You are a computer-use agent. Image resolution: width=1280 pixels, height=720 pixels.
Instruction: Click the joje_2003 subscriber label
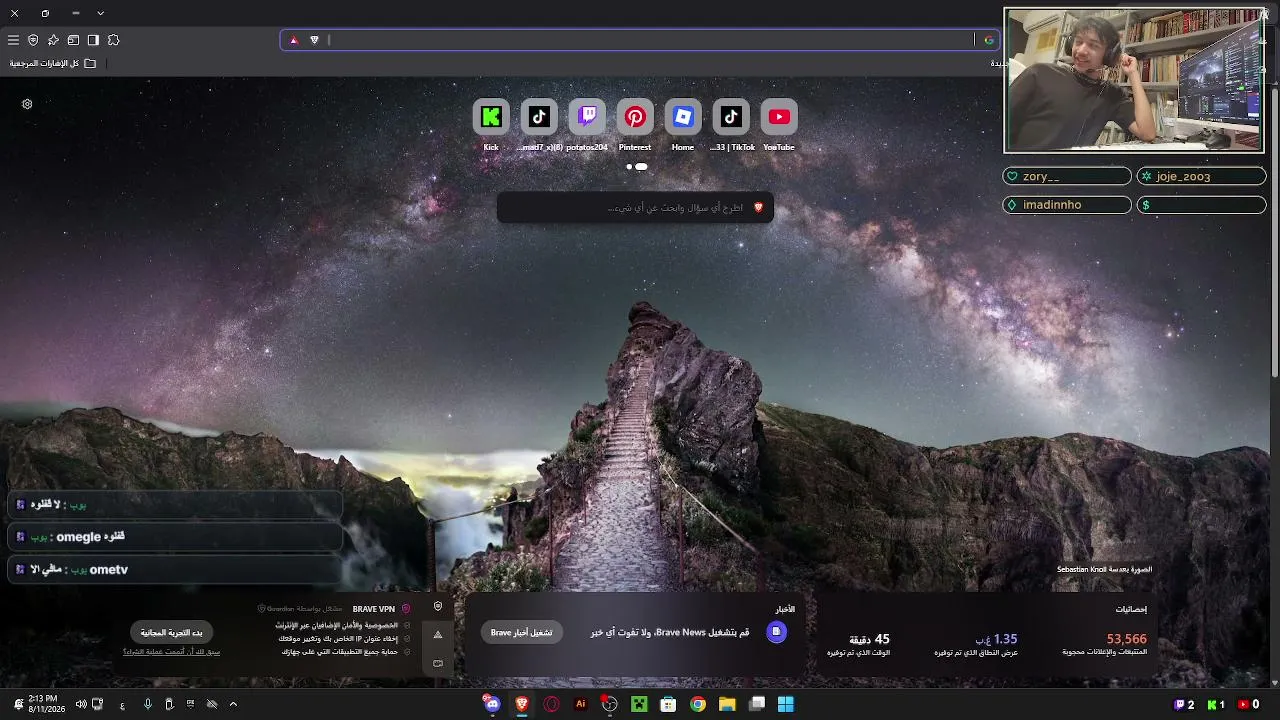point(1202,176)
